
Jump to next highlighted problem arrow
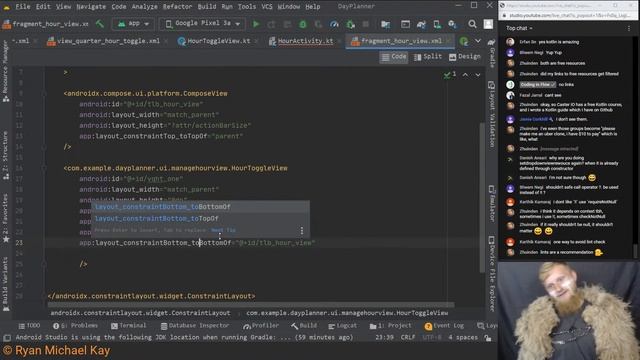[x=478, y=75]
